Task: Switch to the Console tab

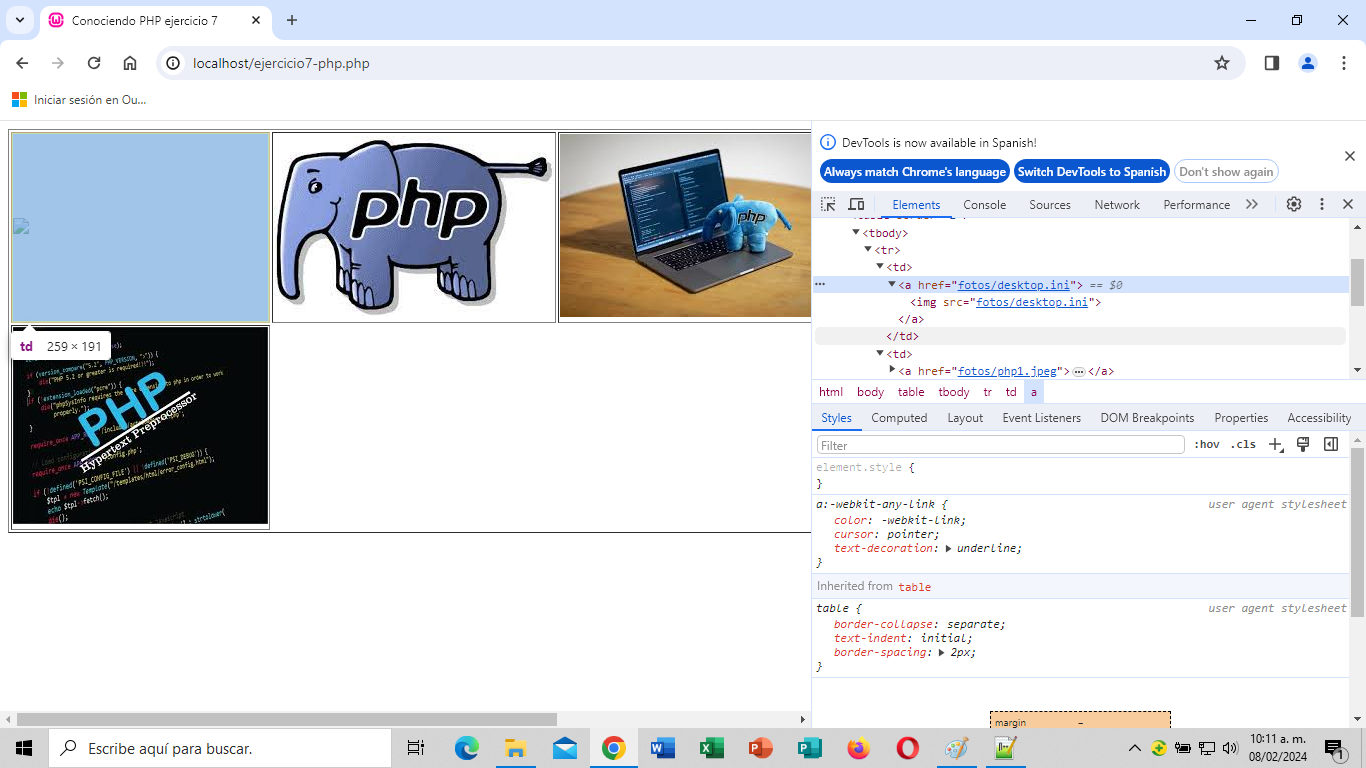Action: 984,204
